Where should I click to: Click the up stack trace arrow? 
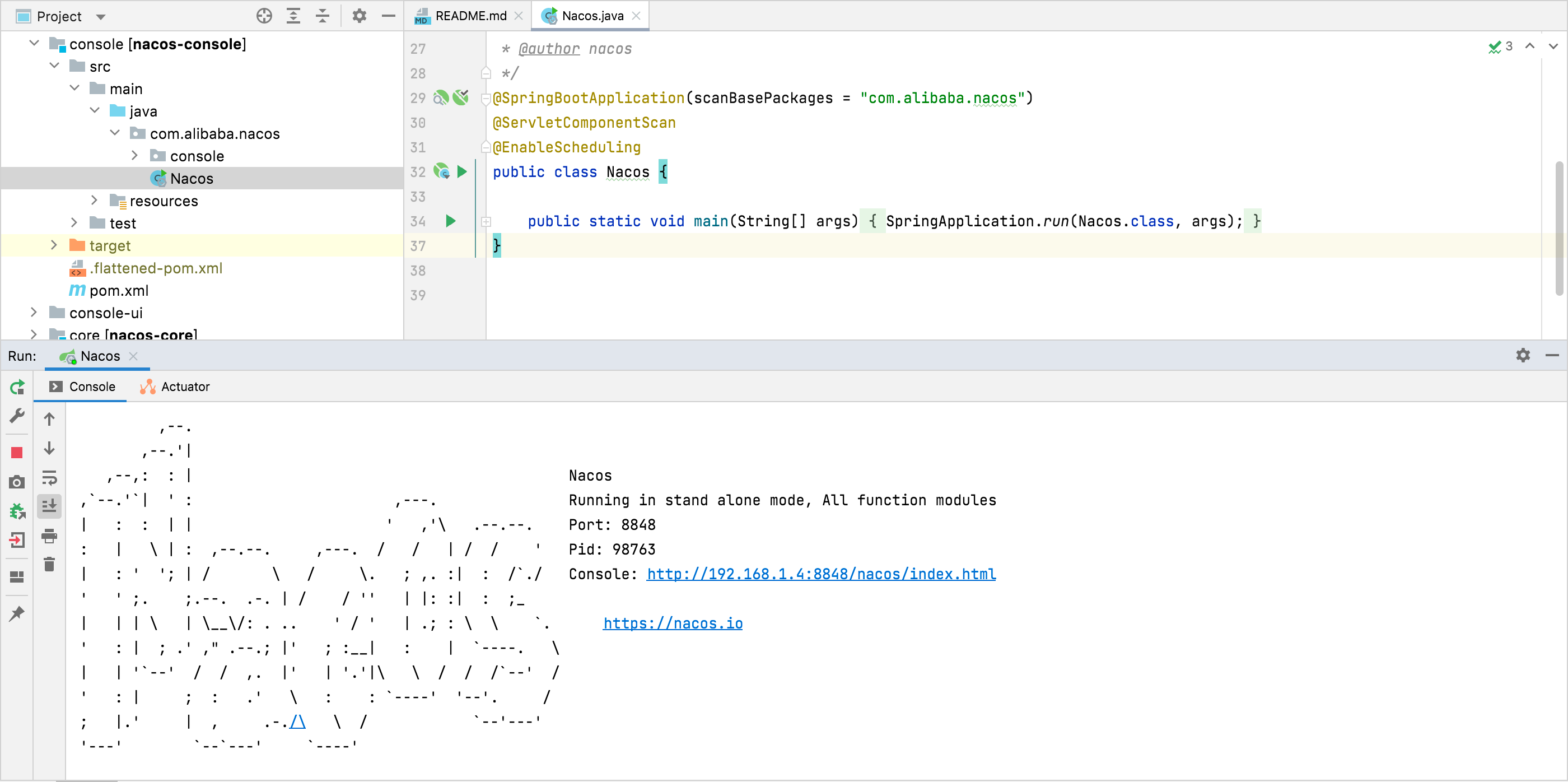[x=49, y=419]
